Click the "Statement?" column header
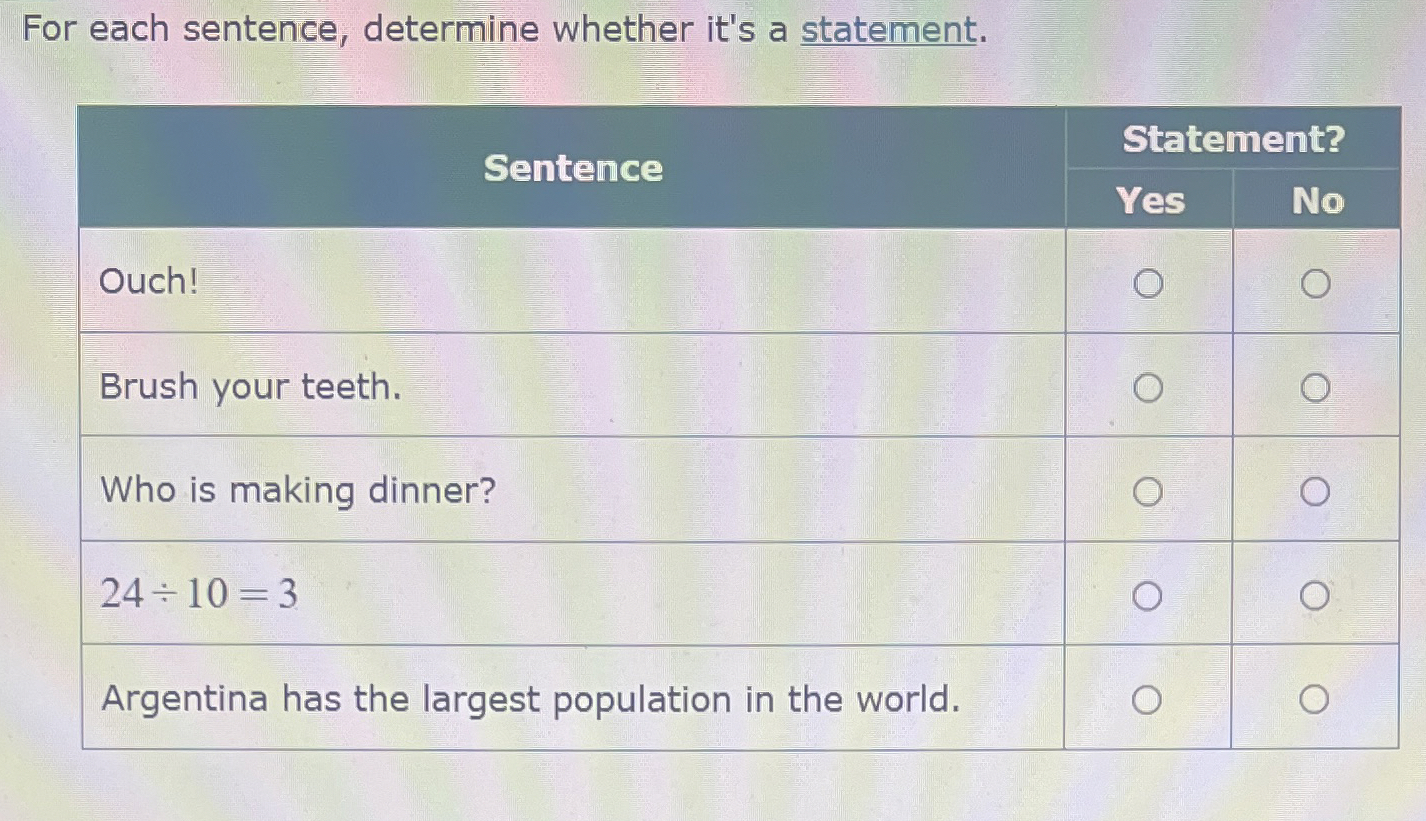This screenshot has width=1426, height=821. point(1232,139)
